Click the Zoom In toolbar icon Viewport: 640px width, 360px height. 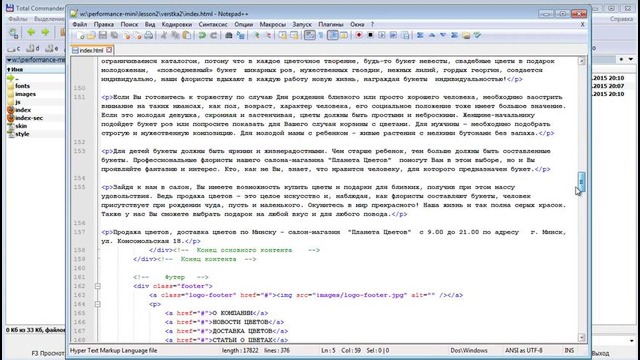[257, 35]
